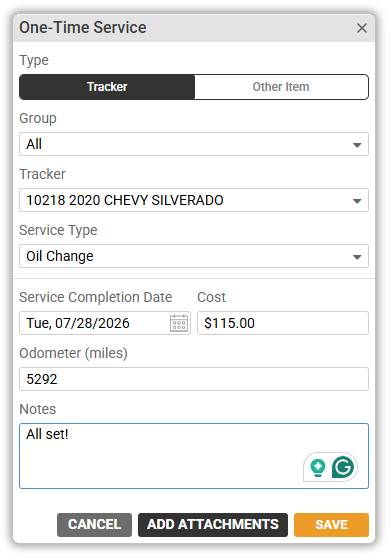Screen dimensions: 391x560
Task: Click the Group label above the All dropdown
Action: click(38, 119)
